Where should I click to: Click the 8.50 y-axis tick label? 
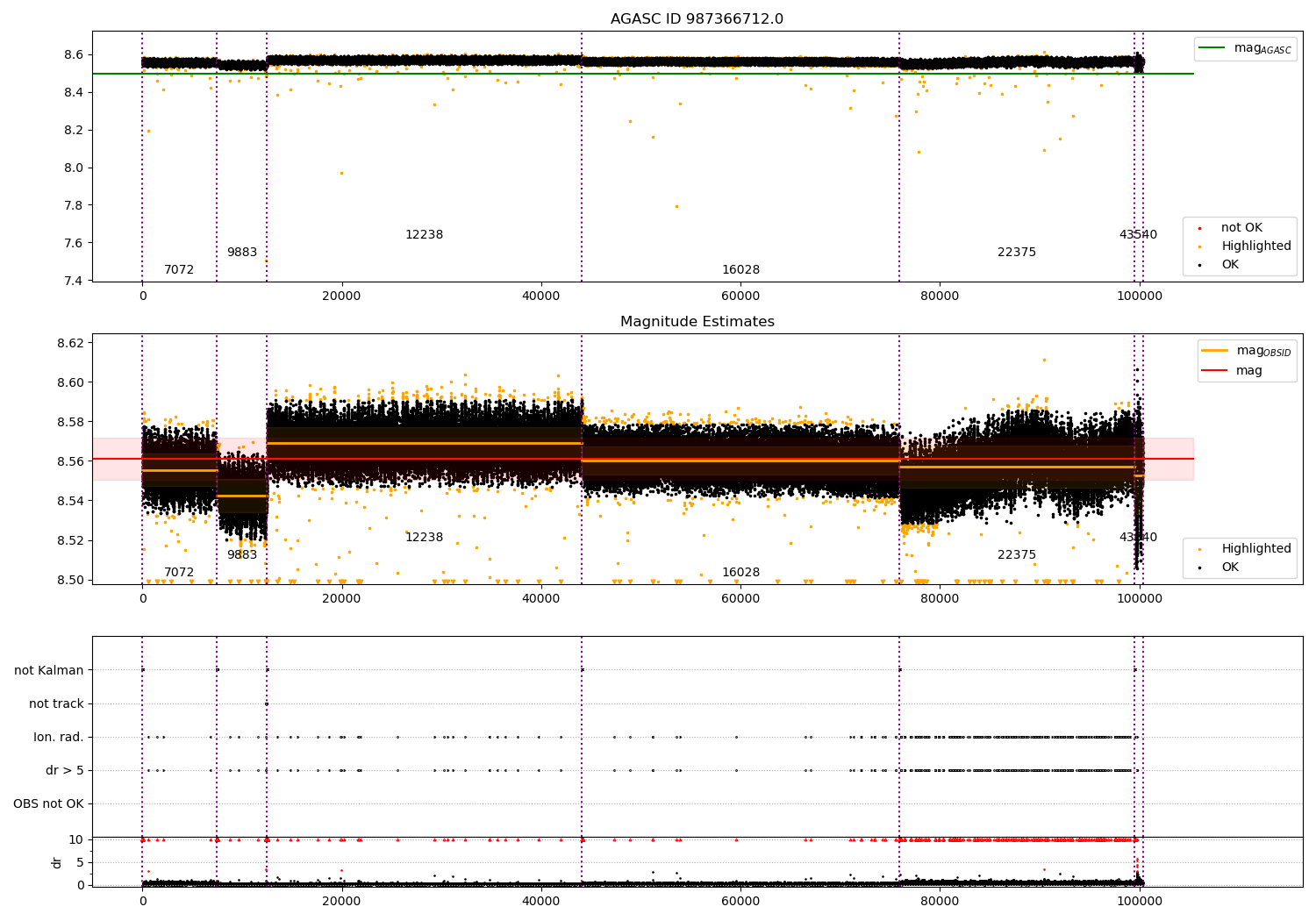click(70, 580)
